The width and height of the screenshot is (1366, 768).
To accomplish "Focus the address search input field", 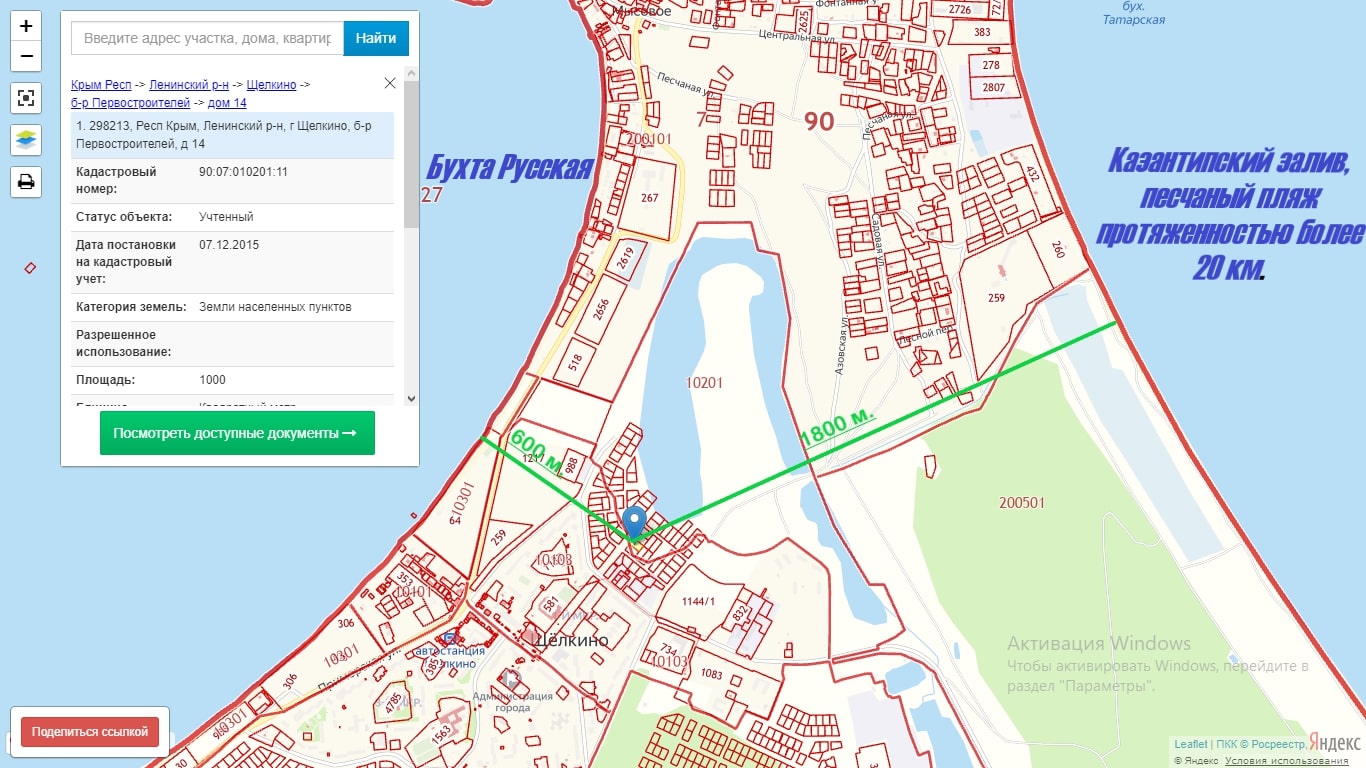I will click(207, 38).
